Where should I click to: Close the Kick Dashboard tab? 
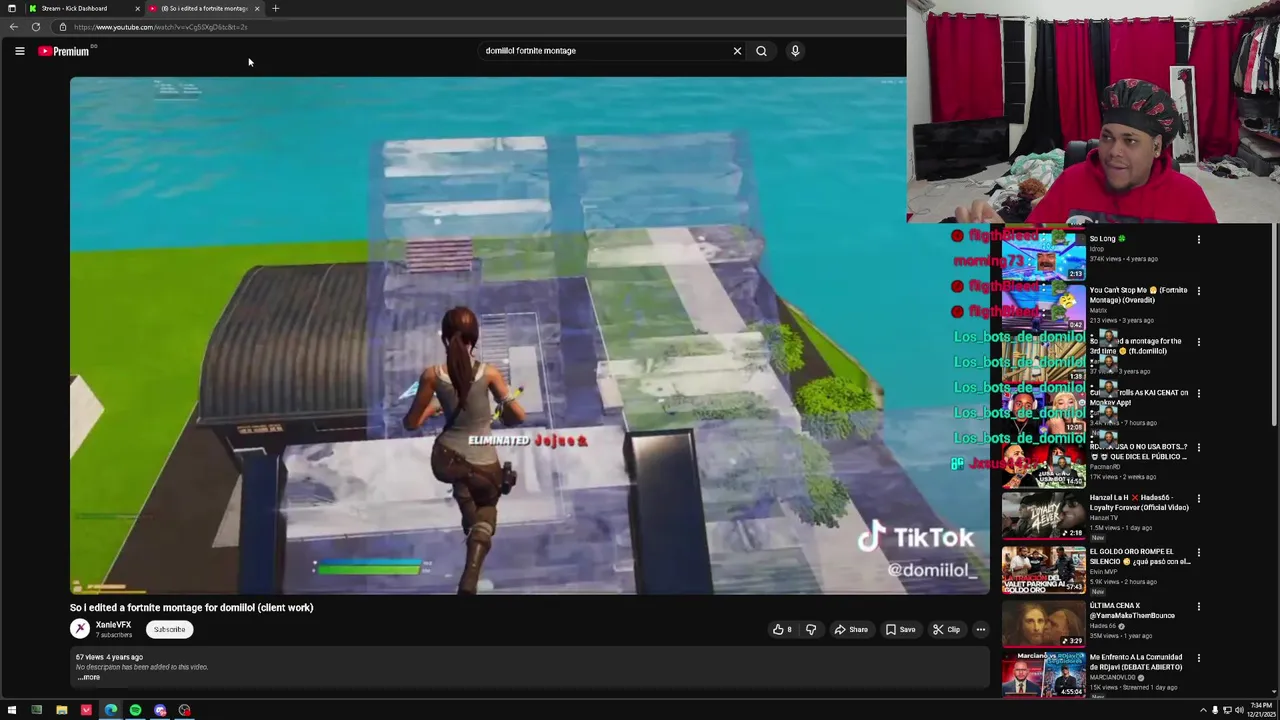(x=137, y=8)
